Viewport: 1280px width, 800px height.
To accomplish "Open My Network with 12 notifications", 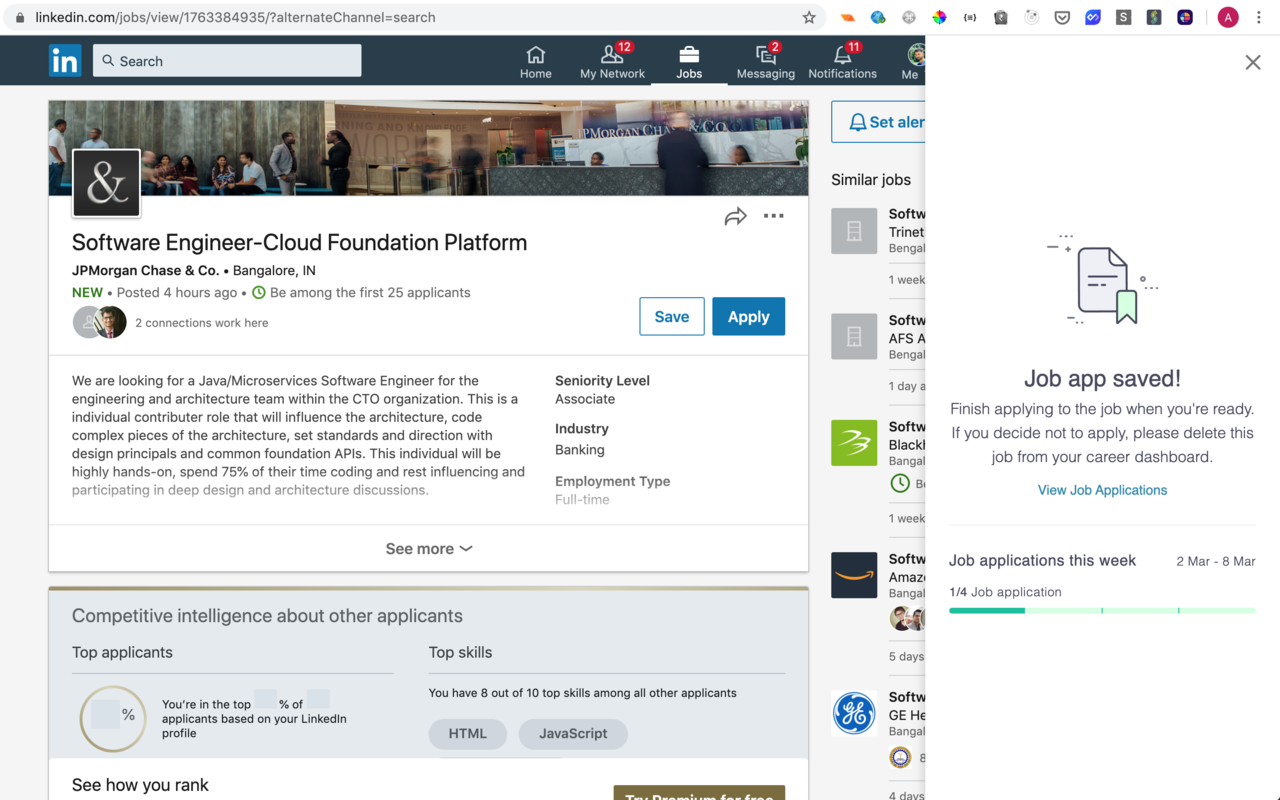I will click(x=612, y=61).
